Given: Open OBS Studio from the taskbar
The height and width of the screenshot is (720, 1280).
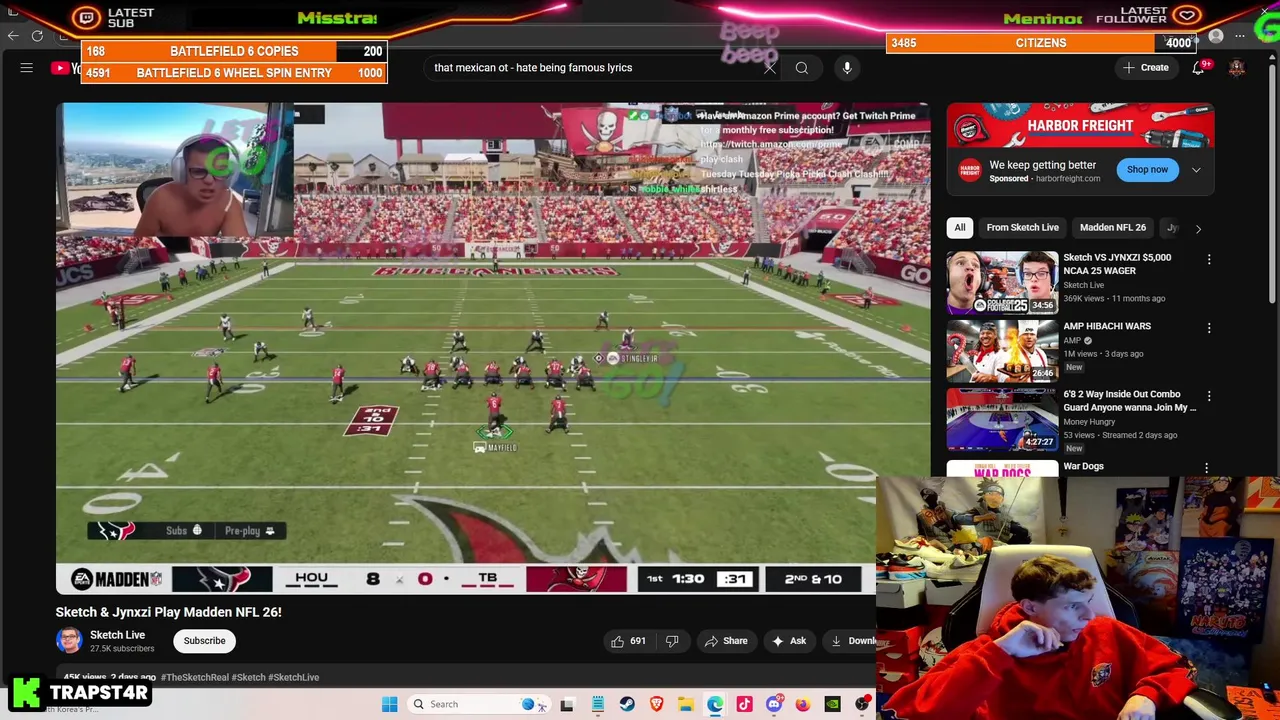Looking at the screenshot, I should tap(862, 704).
